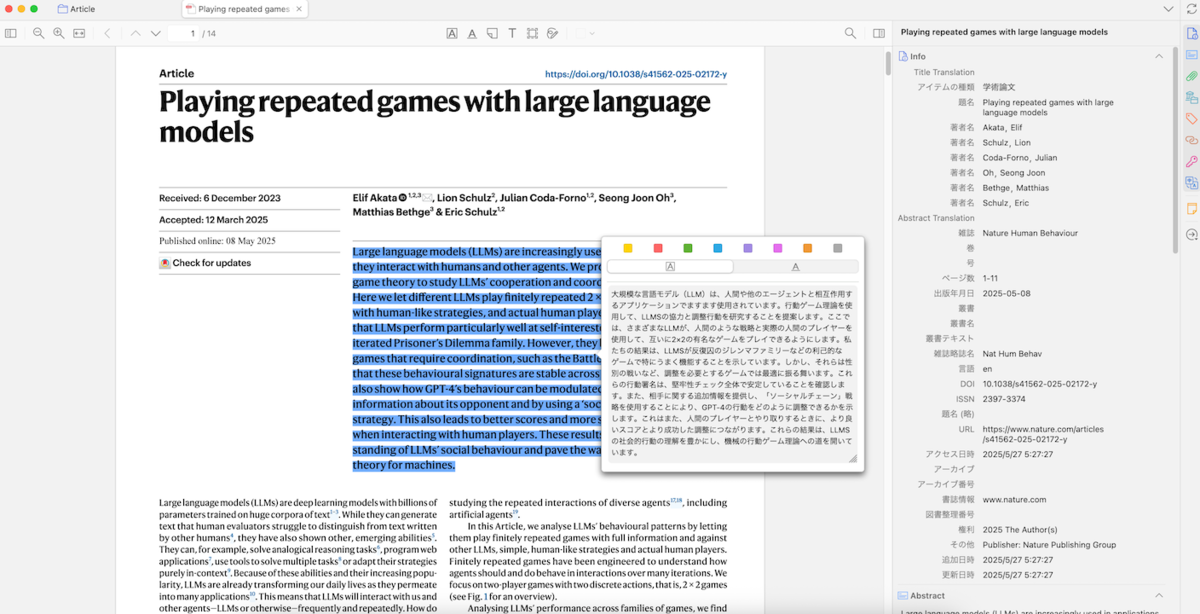Image resolution: width=1200 pixels, height=614 pixels.
Task: Zoom out of the PDF
Action: point(38,33)
